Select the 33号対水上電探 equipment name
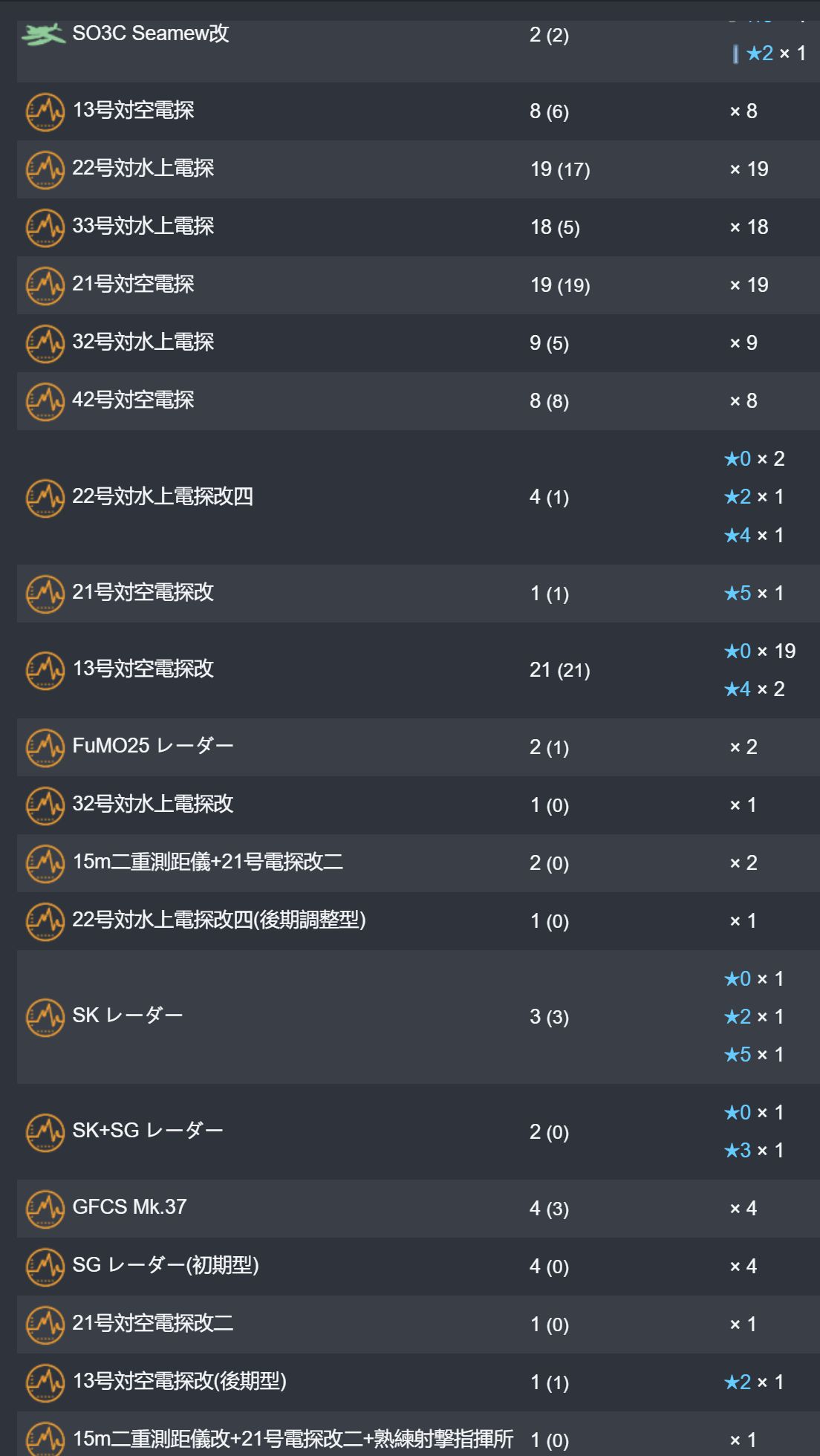 coord(143,226)
